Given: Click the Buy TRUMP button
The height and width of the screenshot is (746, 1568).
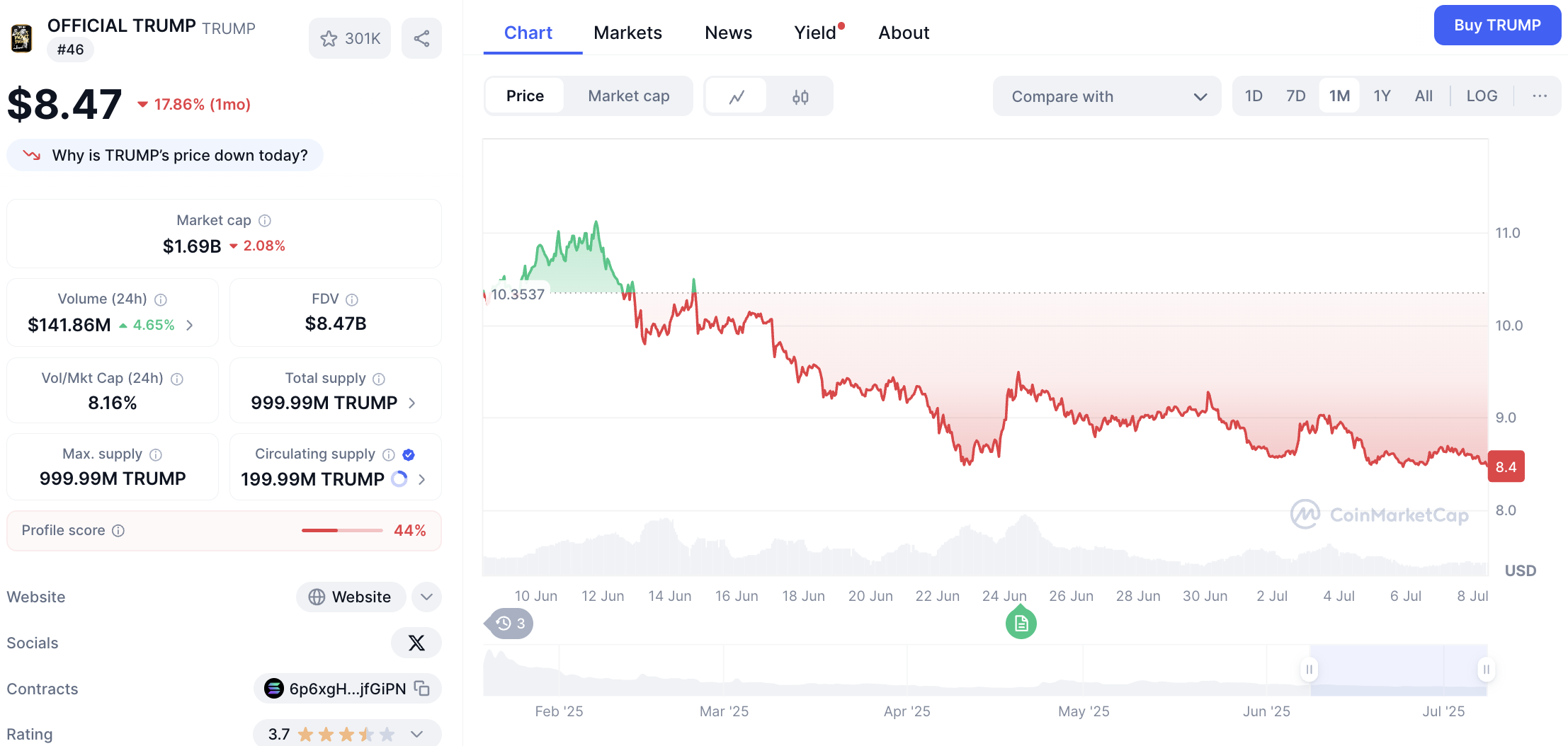Looking at the screenshot, I should click(x=1497, y=25).
